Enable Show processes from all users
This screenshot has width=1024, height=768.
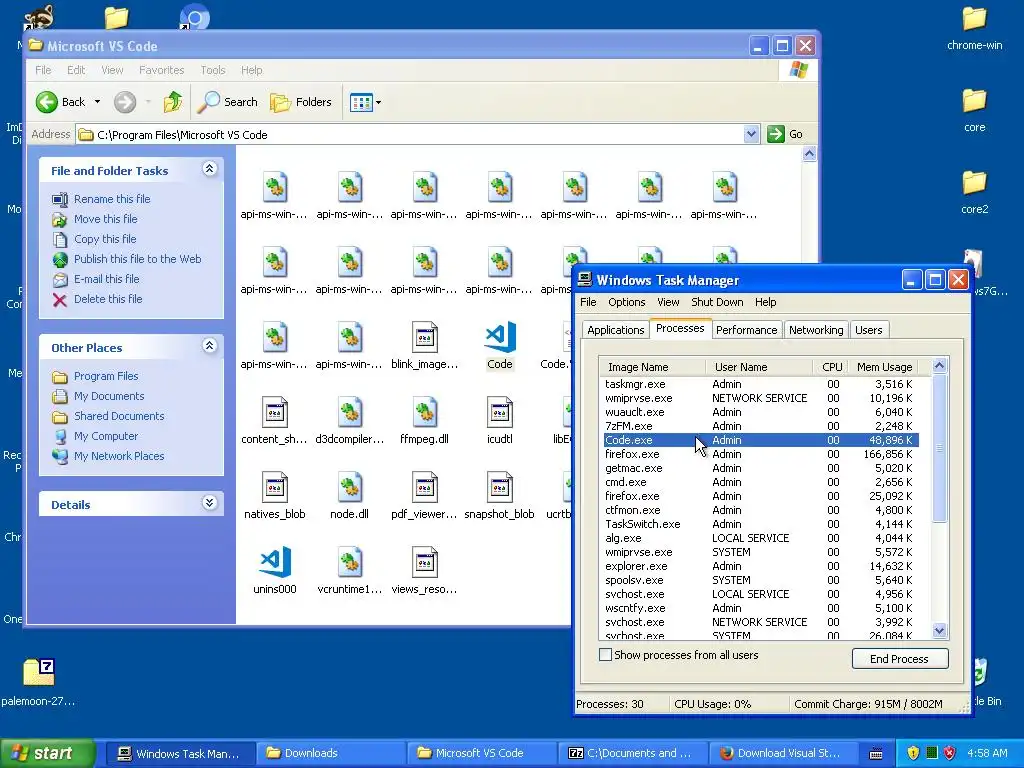tap(605, 654)
